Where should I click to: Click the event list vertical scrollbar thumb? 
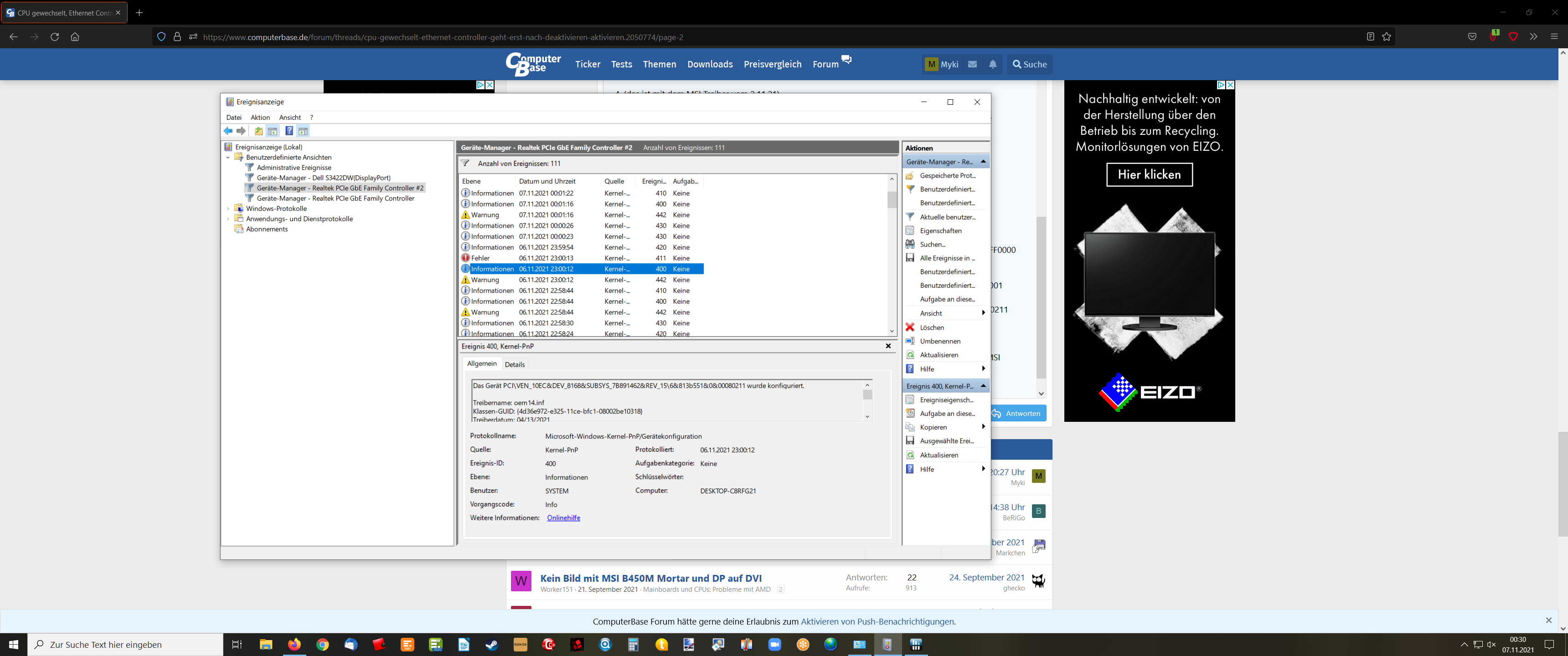tap(892, 200)
